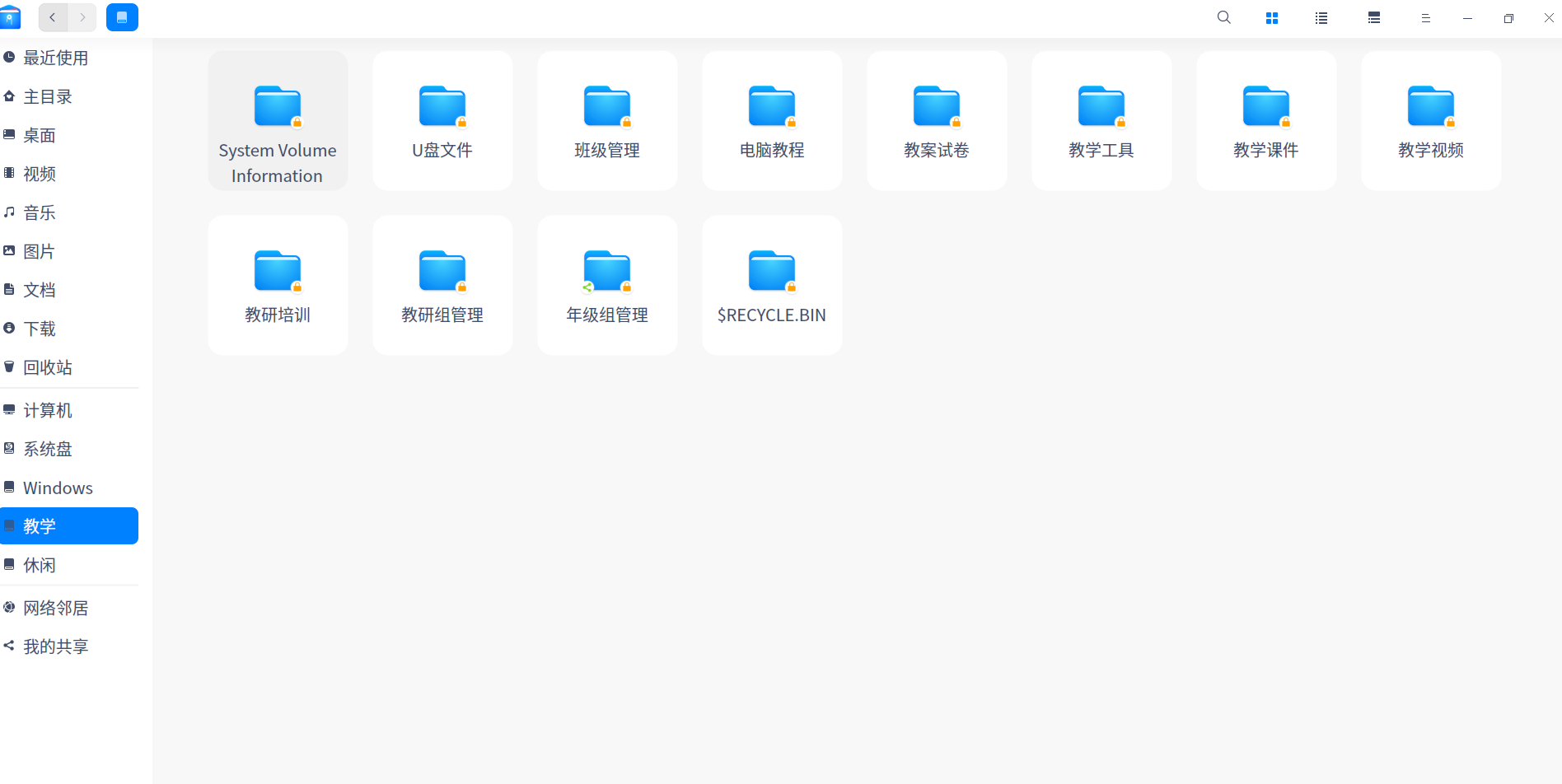Open 最近使用 in the sidebar

69,58
